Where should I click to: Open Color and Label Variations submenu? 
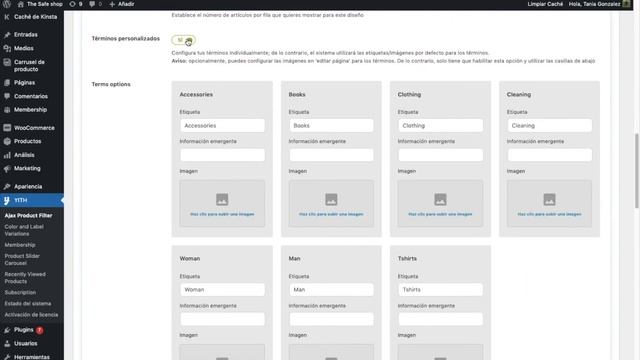(24, 230)
